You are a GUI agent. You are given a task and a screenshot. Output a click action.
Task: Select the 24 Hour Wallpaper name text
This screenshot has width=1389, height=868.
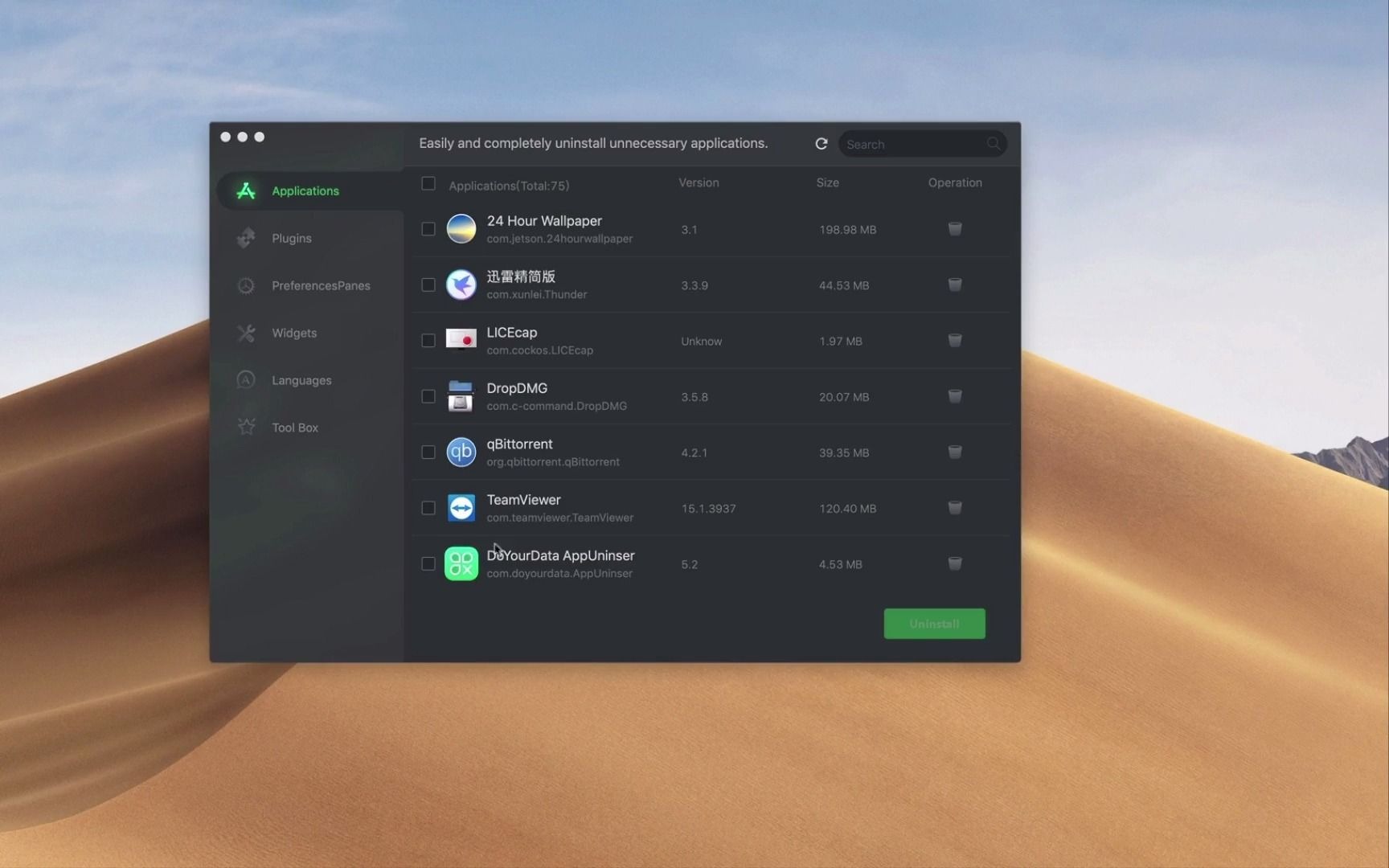click(x=544, y=221)
